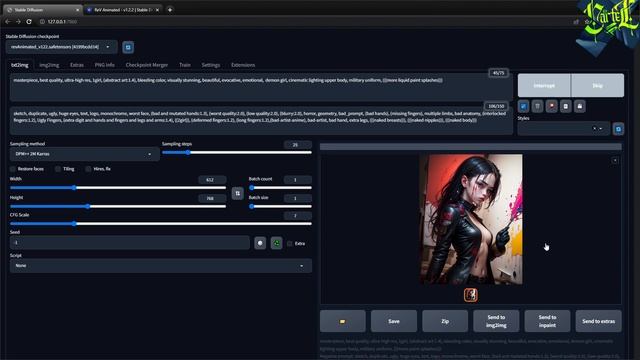
Task: Click the Zip button
Action: click(x=445, y=321)
